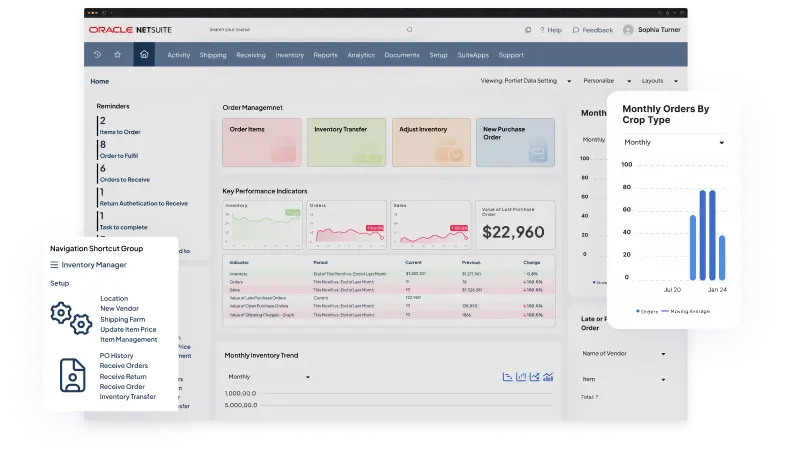The image size is (786, 464).
Task: Select the last chart type icon in Monthly Inventory Trend
Action: (x=548, y=377)
